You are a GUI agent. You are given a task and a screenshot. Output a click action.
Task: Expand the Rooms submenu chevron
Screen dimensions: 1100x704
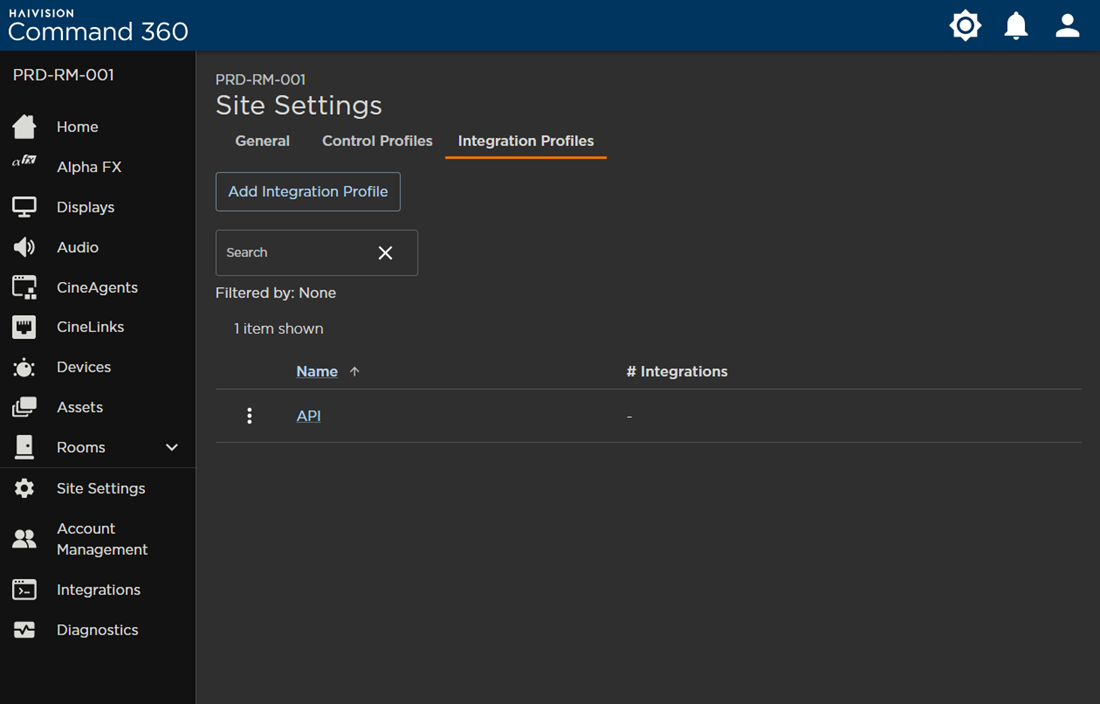point(171,447)
